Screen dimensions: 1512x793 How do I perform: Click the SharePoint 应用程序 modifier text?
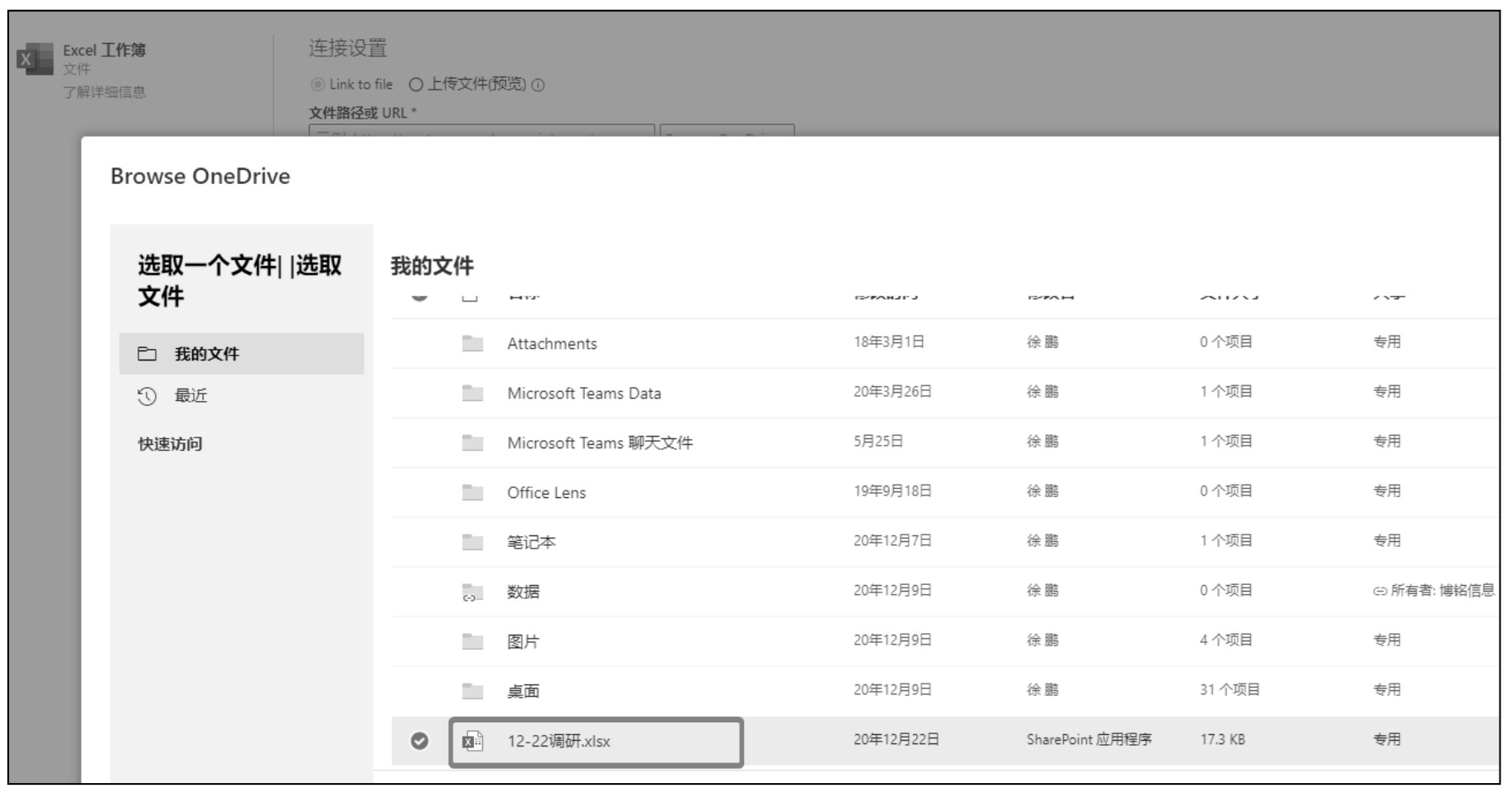pos(1089,740)
